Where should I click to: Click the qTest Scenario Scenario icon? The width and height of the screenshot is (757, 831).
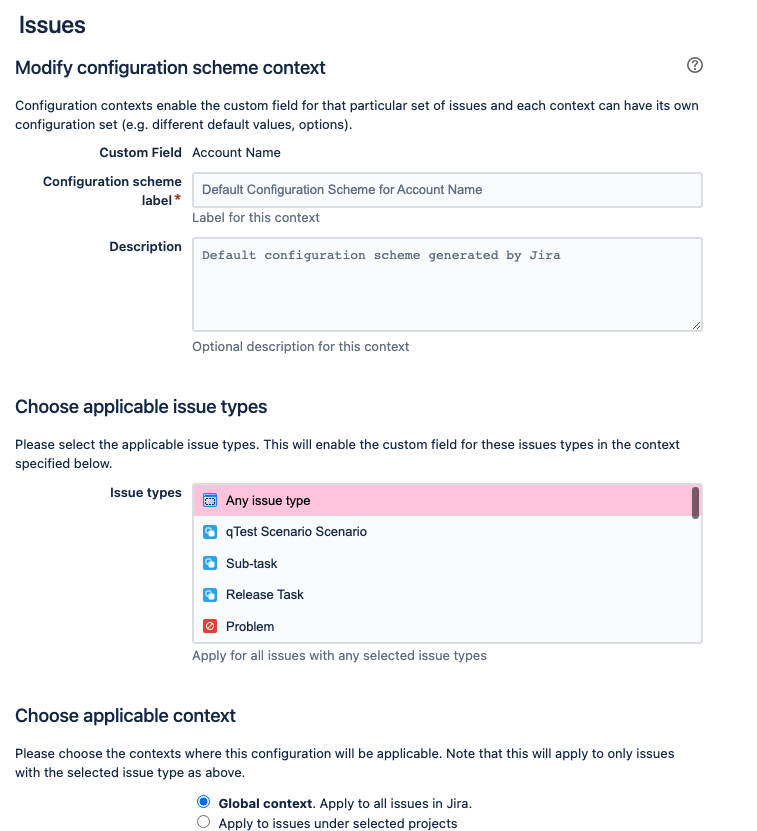click(x=210, y=532)
